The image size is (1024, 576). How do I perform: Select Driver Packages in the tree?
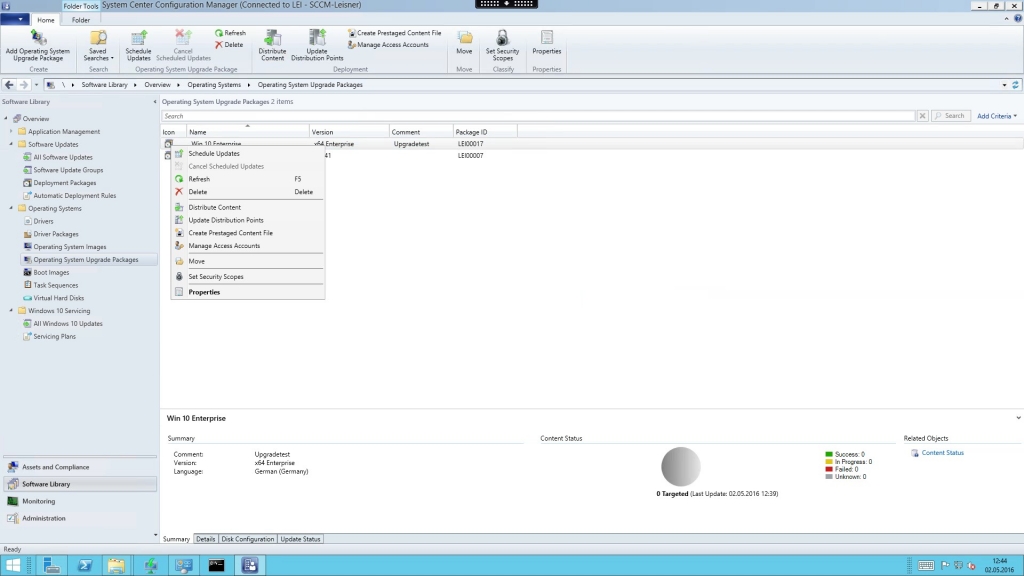56,234
